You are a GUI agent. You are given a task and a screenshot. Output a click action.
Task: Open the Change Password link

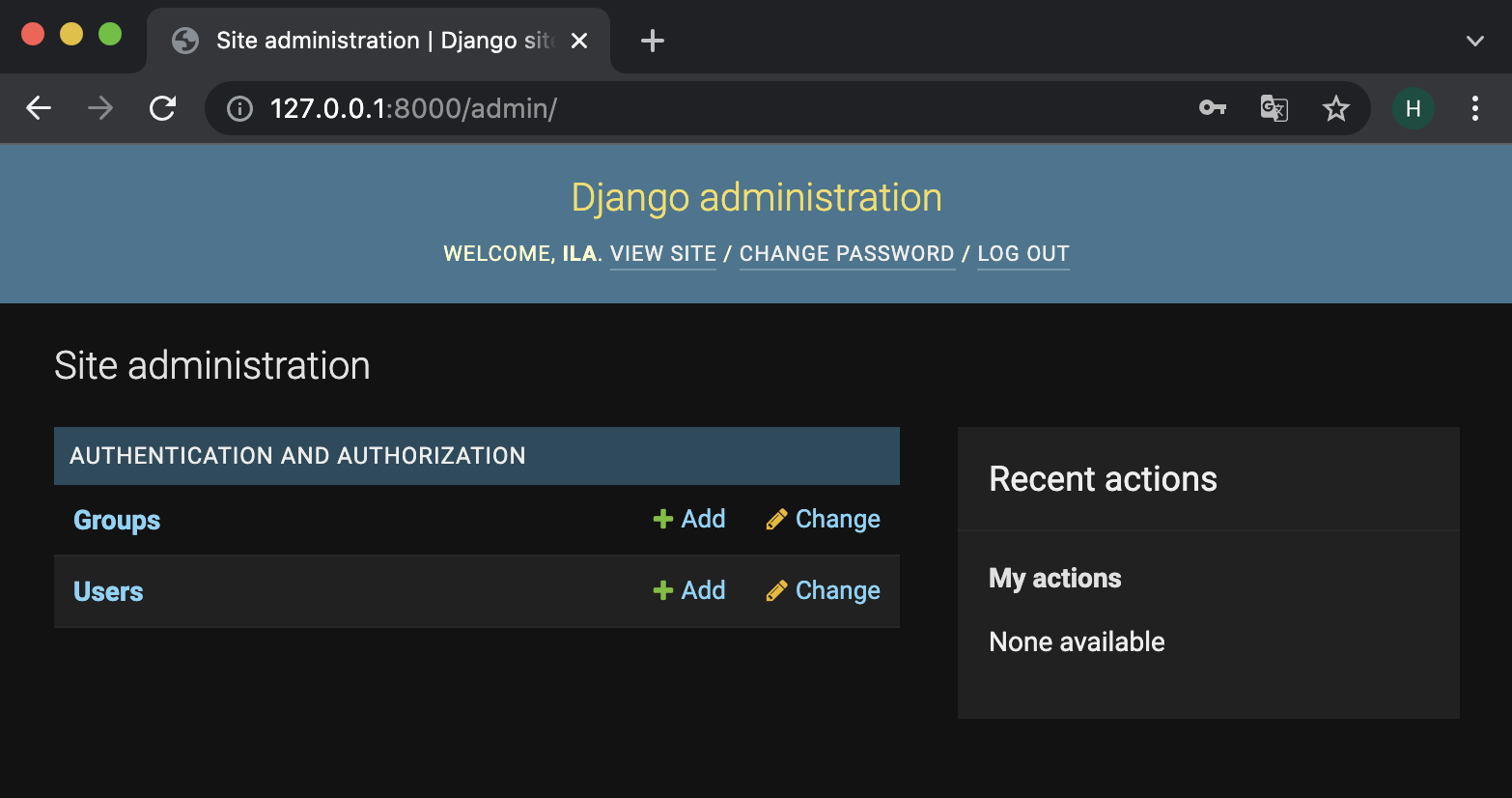pyautogui.click(x=847, y=254)
